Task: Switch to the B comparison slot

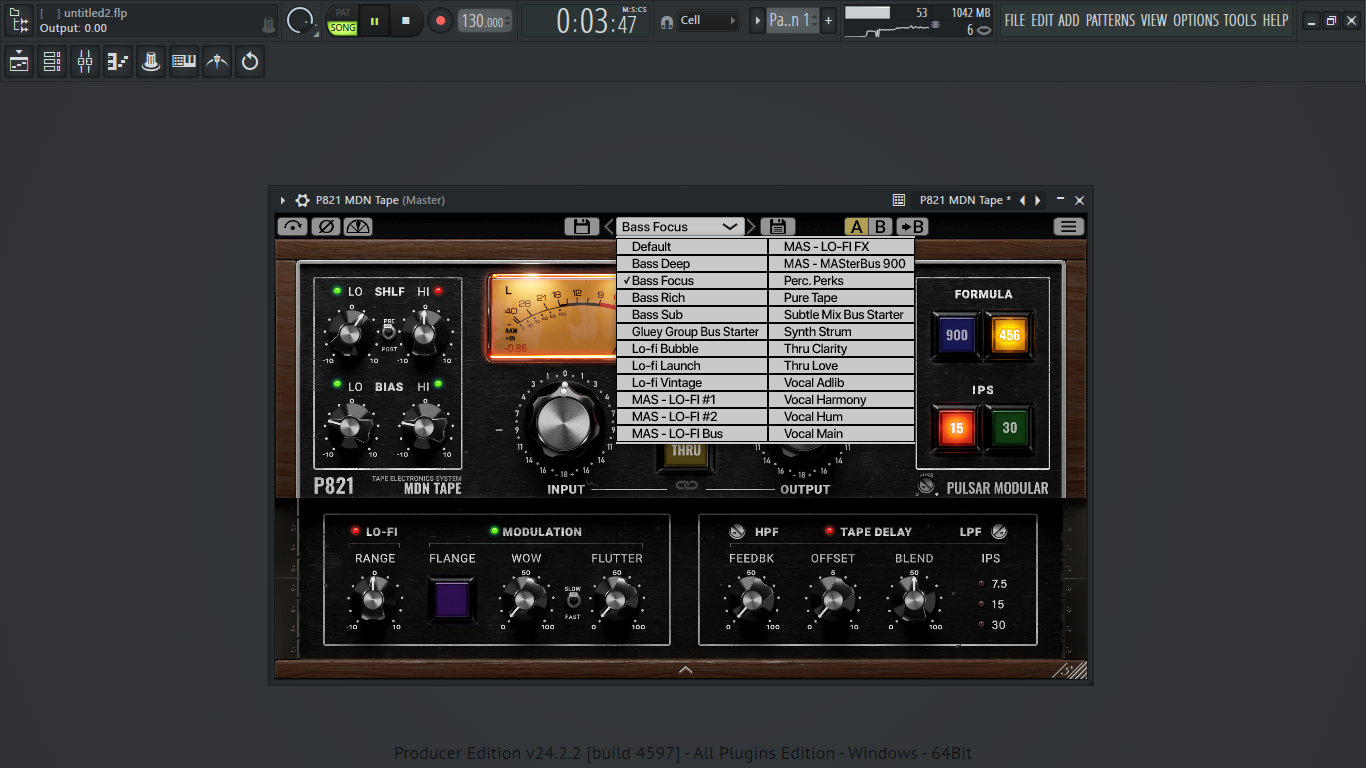Action: pyautogui.click(x=880, y=227)
